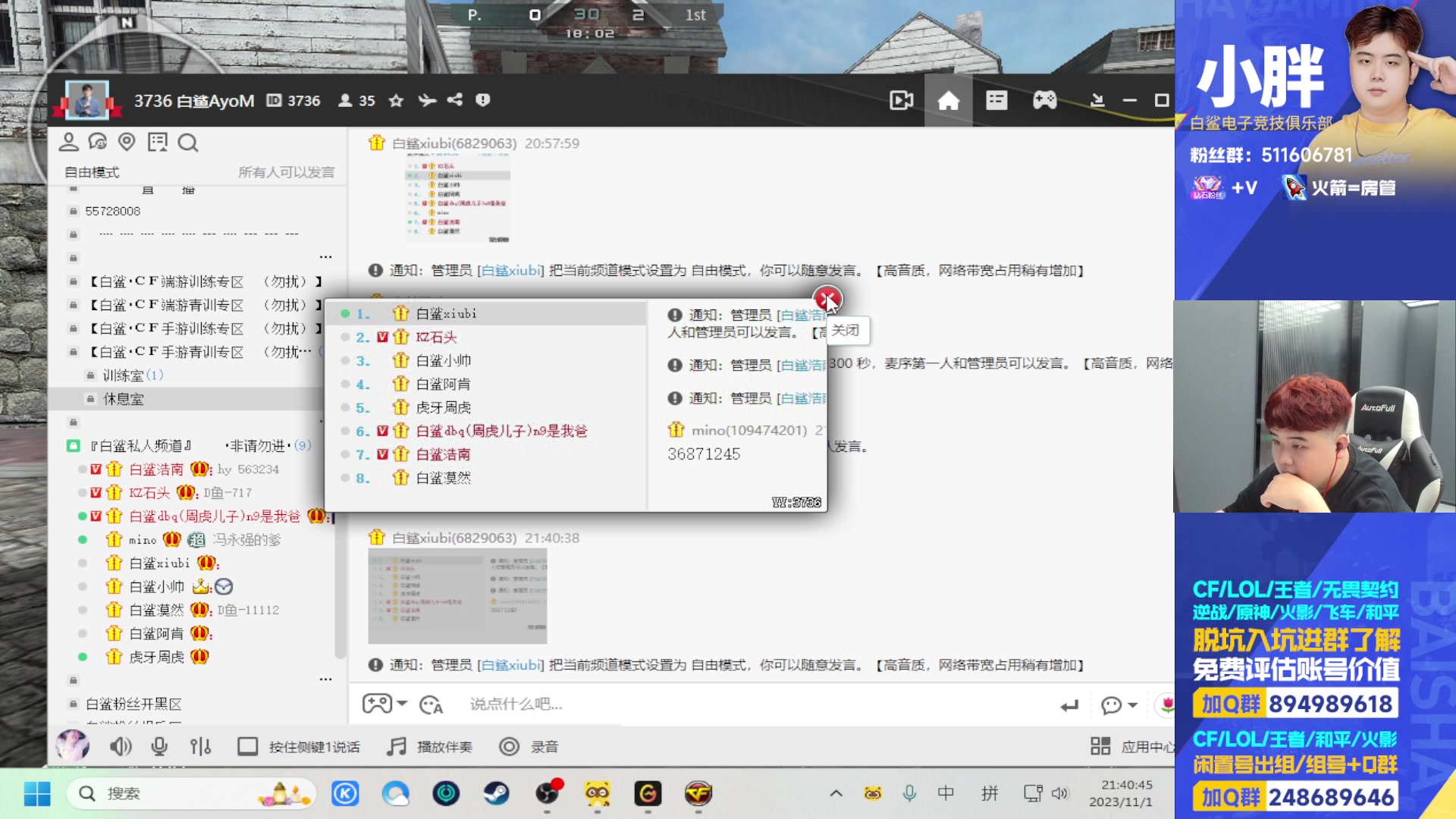Screen dimensions: 1456x819
Task: Toggle the microphone icon in bottom bar
Action: [x=159, y=747]
